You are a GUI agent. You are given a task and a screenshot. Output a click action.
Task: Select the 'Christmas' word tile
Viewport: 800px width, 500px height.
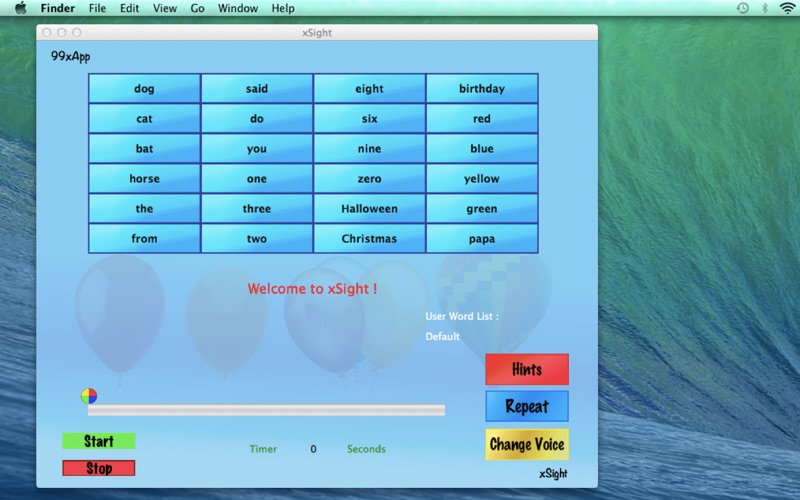[x=369, y=238]
